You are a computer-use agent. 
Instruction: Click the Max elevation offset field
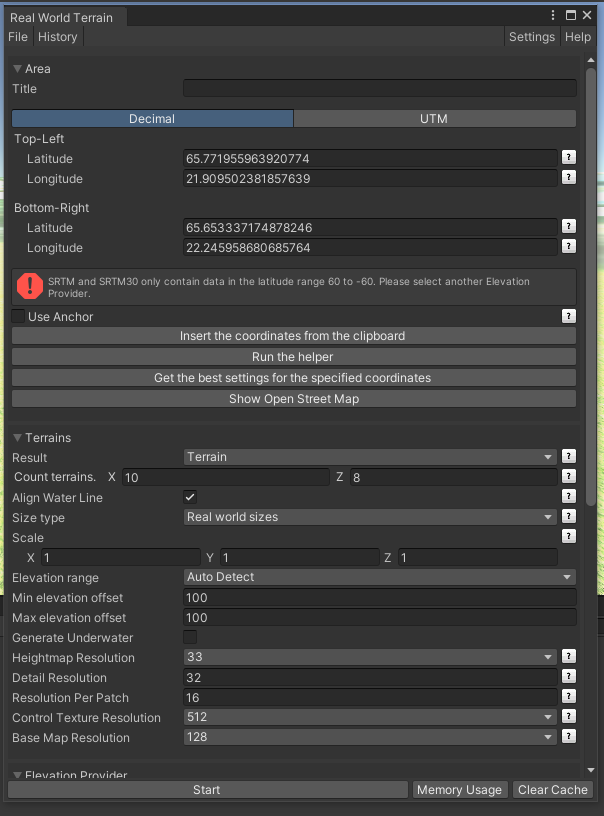380,617
